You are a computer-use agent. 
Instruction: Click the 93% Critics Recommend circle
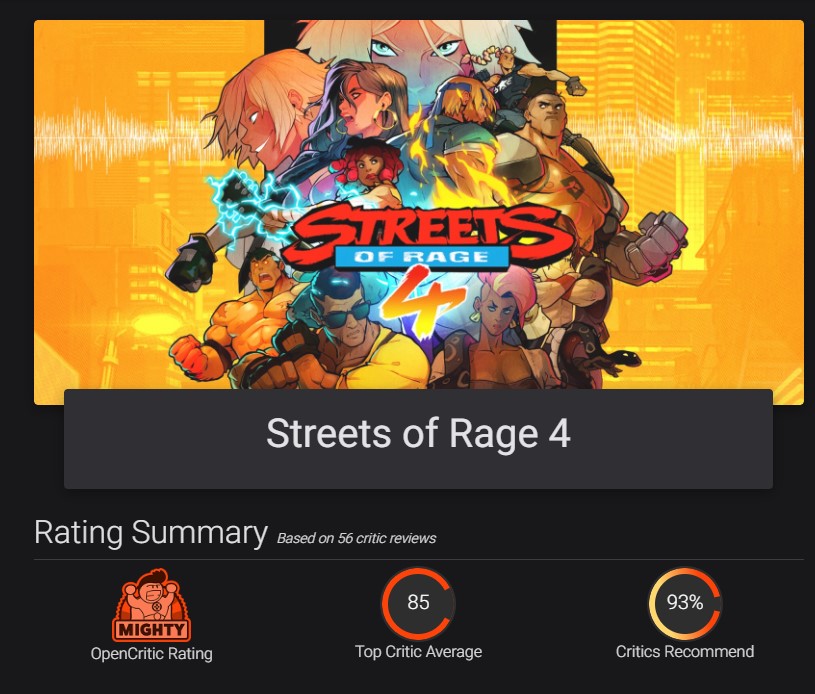(685, 603)
